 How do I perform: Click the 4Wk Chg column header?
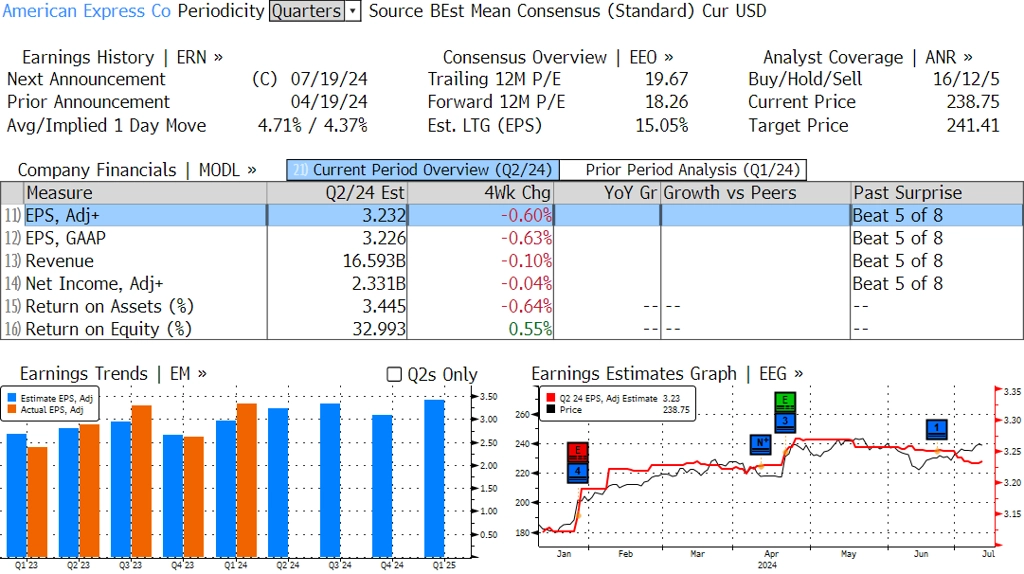click(480, 193)
